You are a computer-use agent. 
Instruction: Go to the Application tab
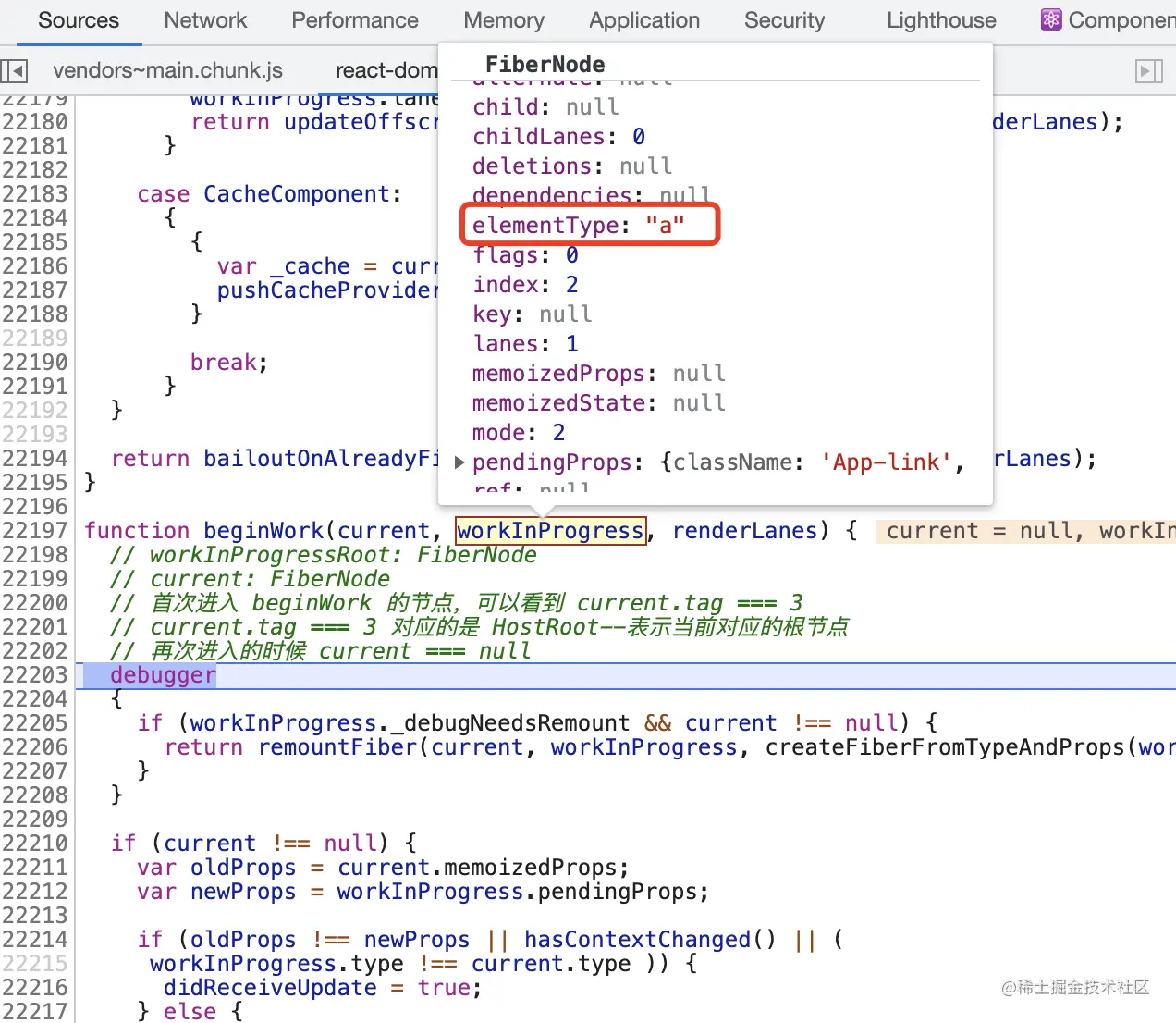coord(644,20)
